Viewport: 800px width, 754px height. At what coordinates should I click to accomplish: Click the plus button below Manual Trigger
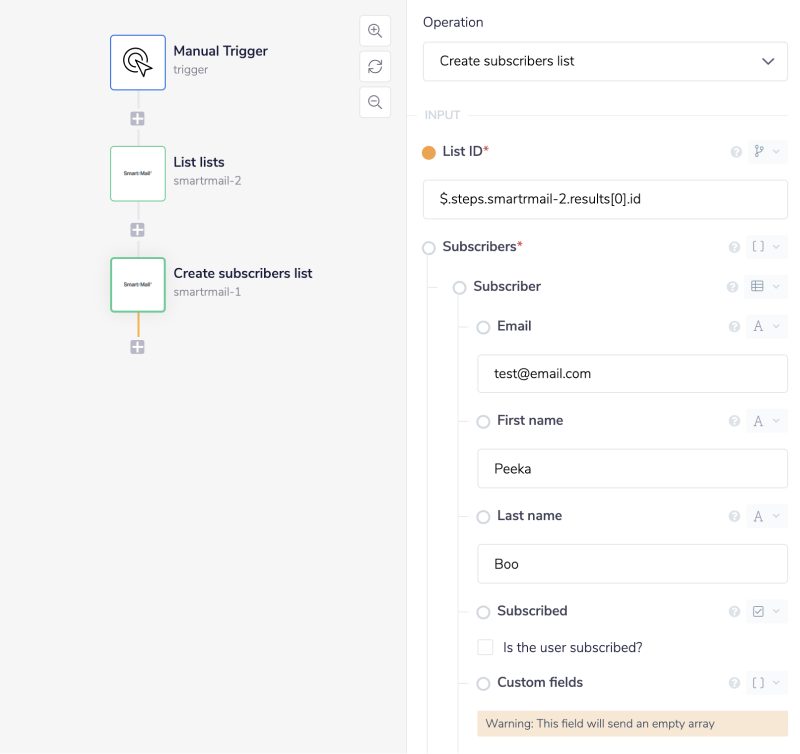(137, 118)
